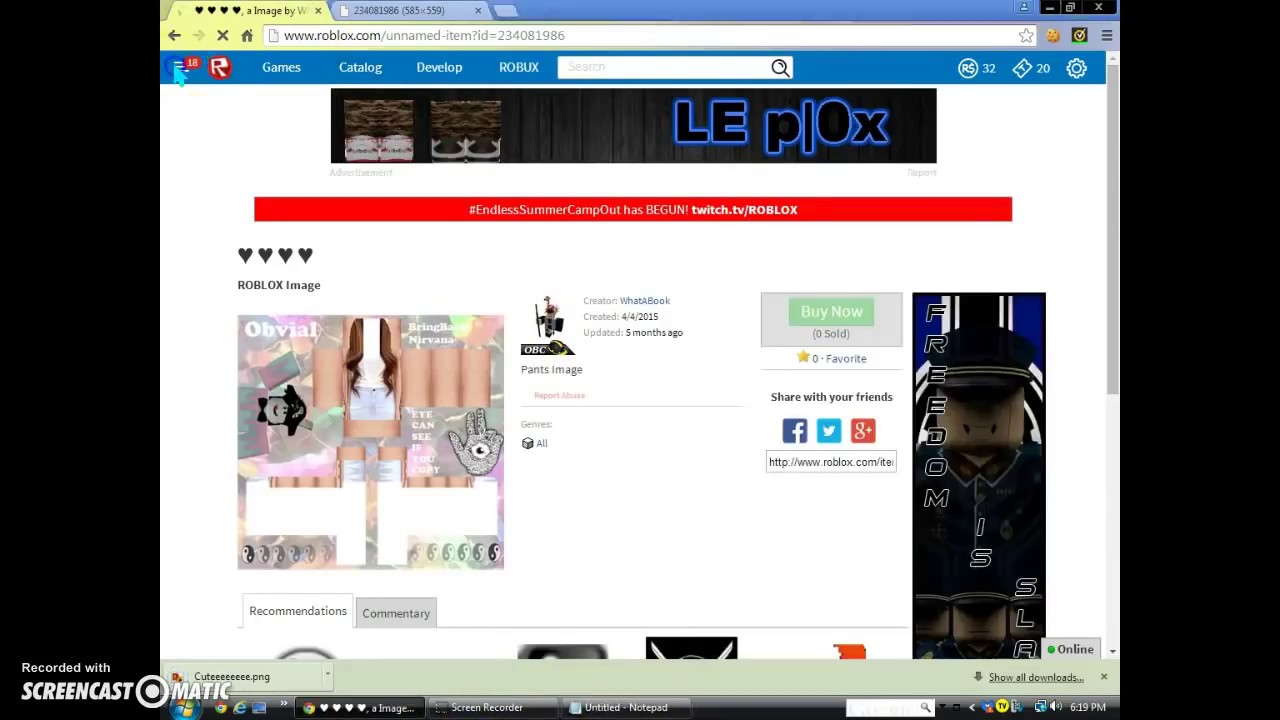Click into the Roblox search field
This screenshot has height=720, width=1280.
pyautogui.click(x=664, y=67)
